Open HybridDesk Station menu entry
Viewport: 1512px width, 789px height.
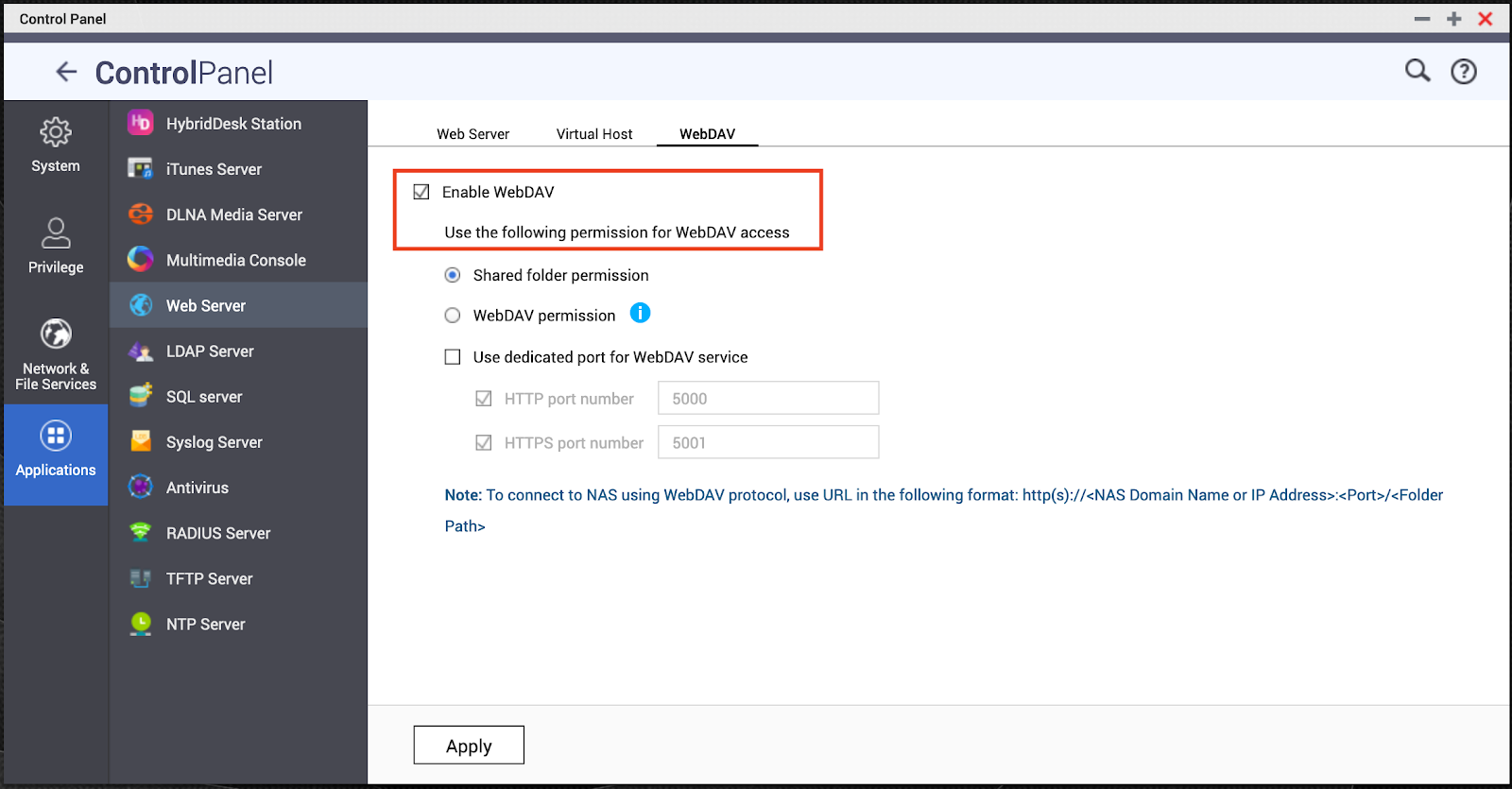point(238,123)
